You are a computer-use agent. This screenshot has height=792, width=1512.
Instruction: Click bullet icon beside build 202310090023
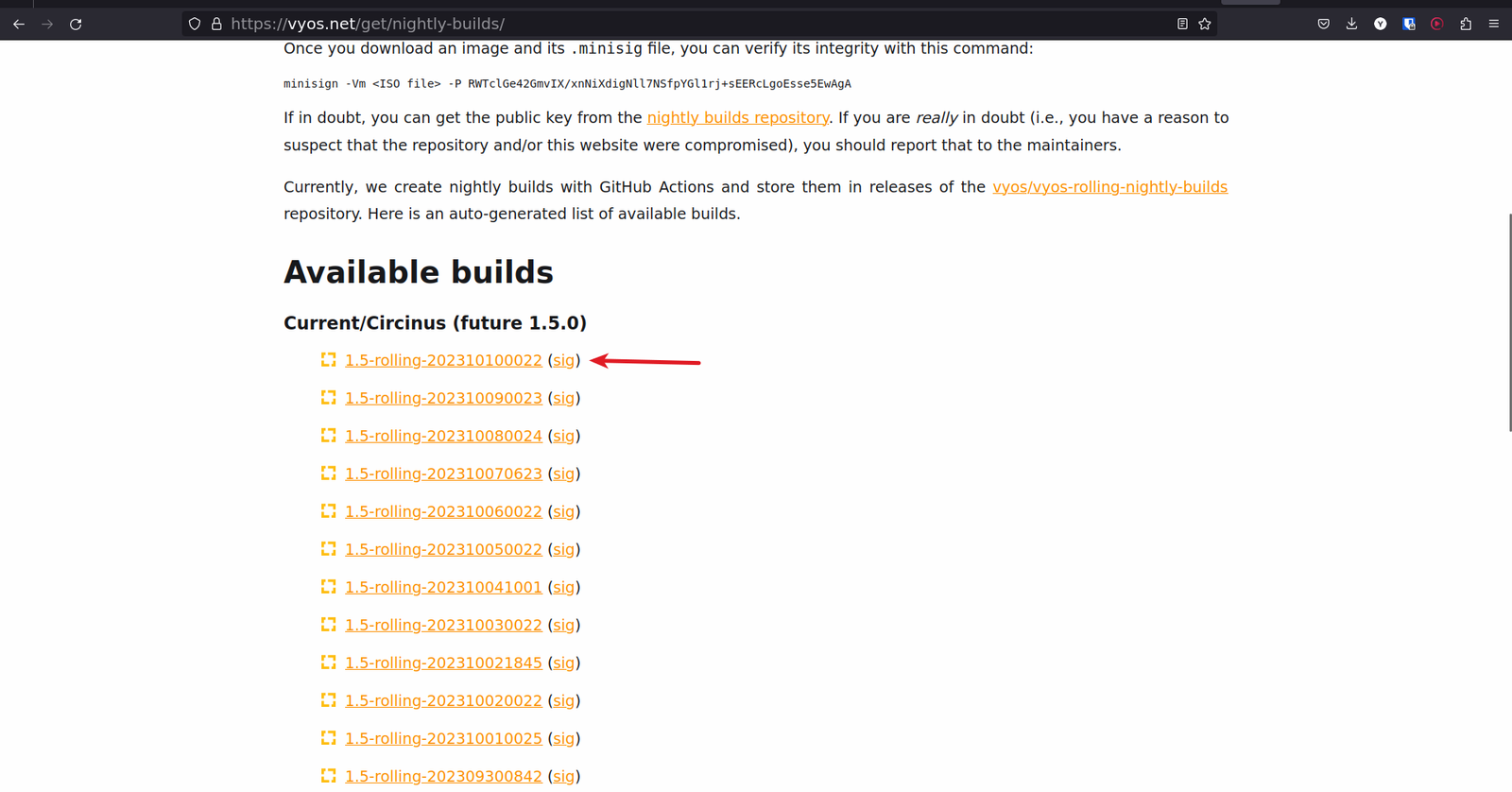coord(328,398)
